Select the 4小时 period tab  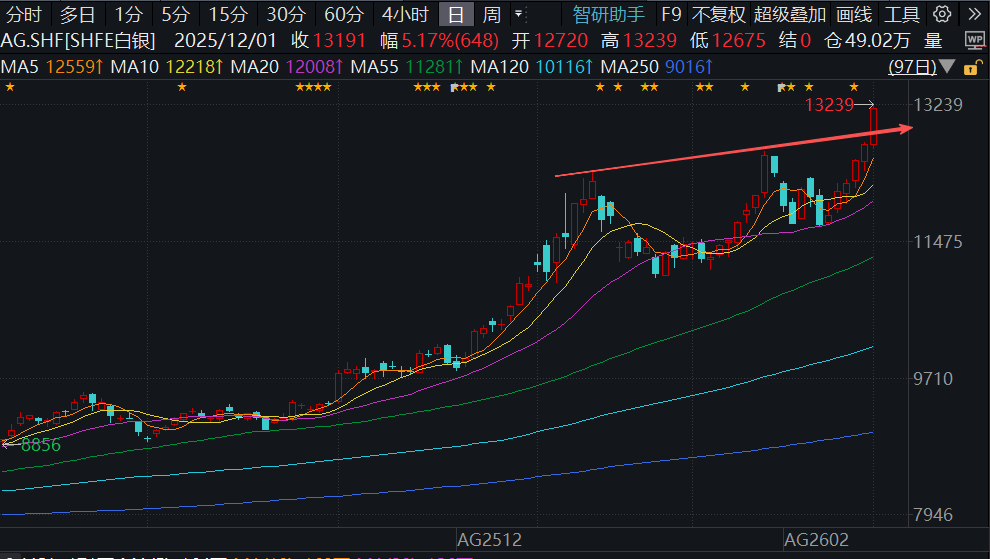pos(405,14)
